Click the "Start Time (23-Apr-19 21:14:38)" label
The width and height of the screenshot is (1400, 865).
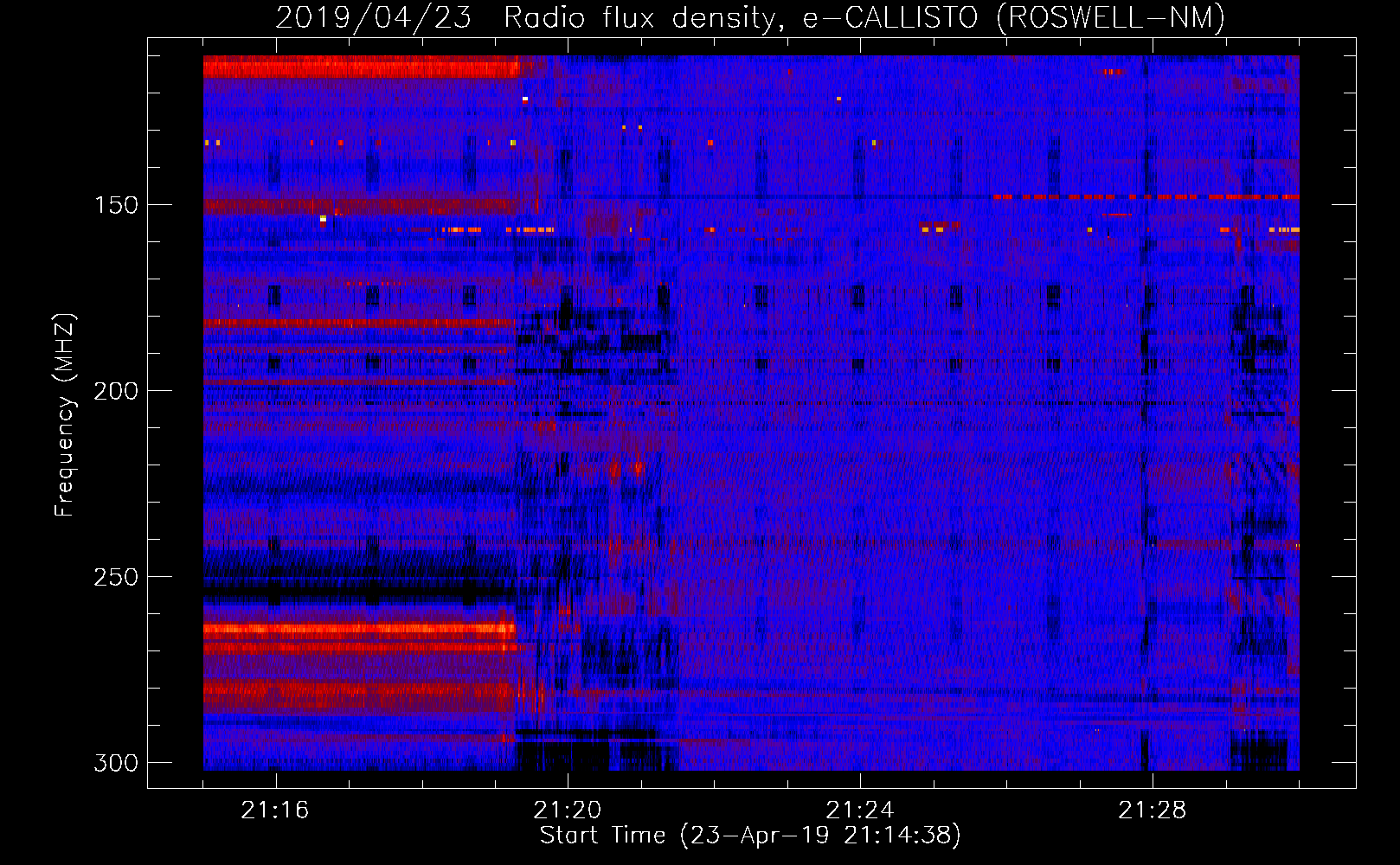coord(750,836)
